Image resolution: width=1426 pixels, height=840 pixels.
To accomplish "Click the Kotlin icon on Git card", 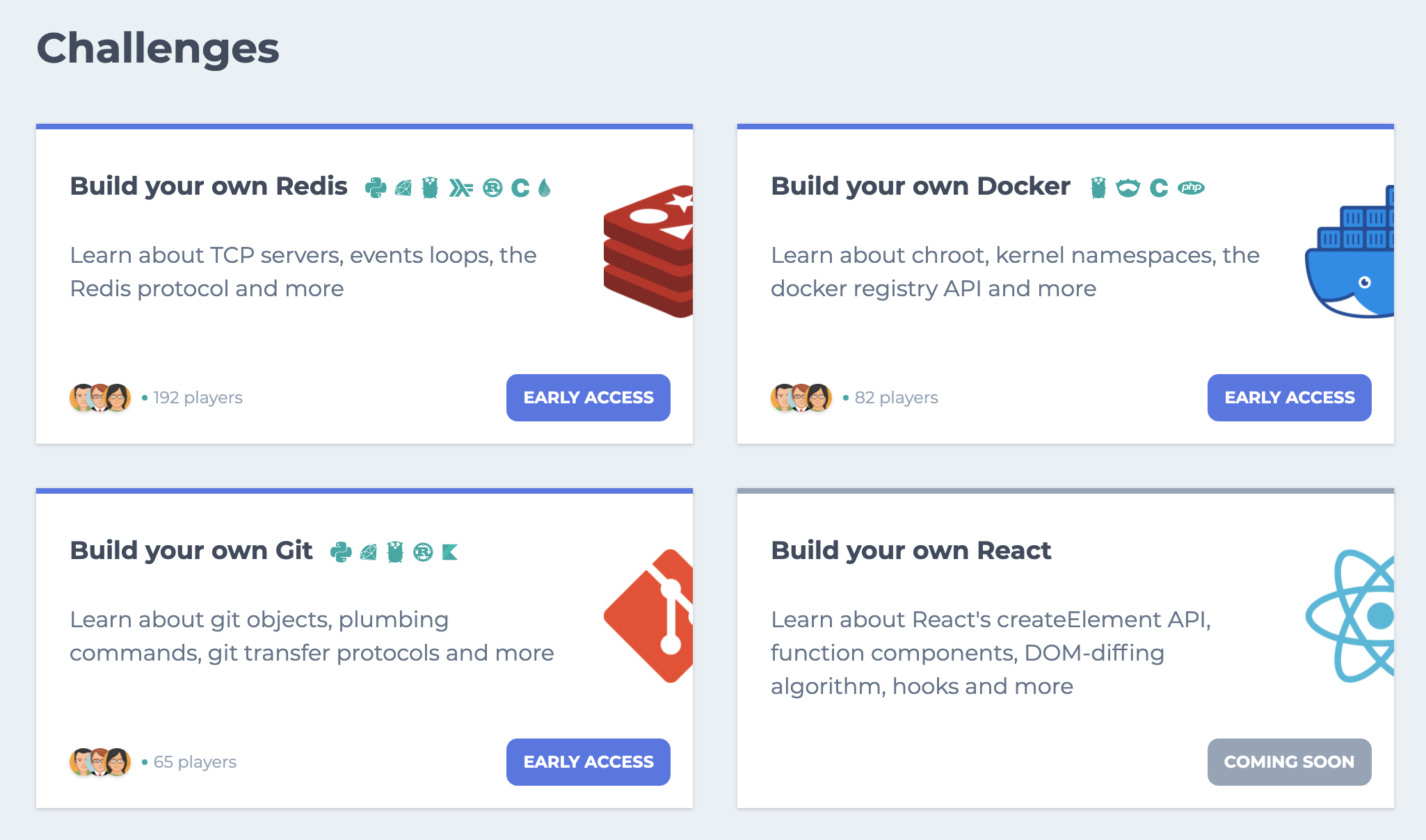I will (450, 552).
